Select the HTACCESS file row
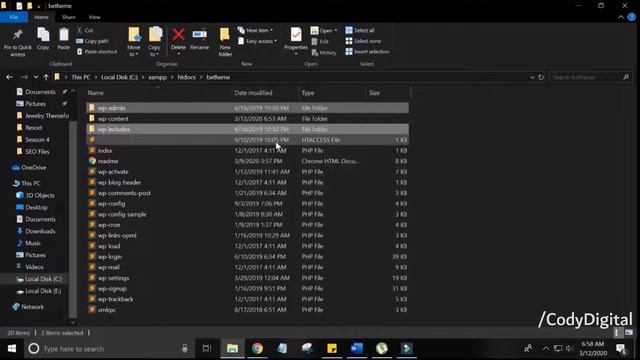 click(x=247, y=140)
